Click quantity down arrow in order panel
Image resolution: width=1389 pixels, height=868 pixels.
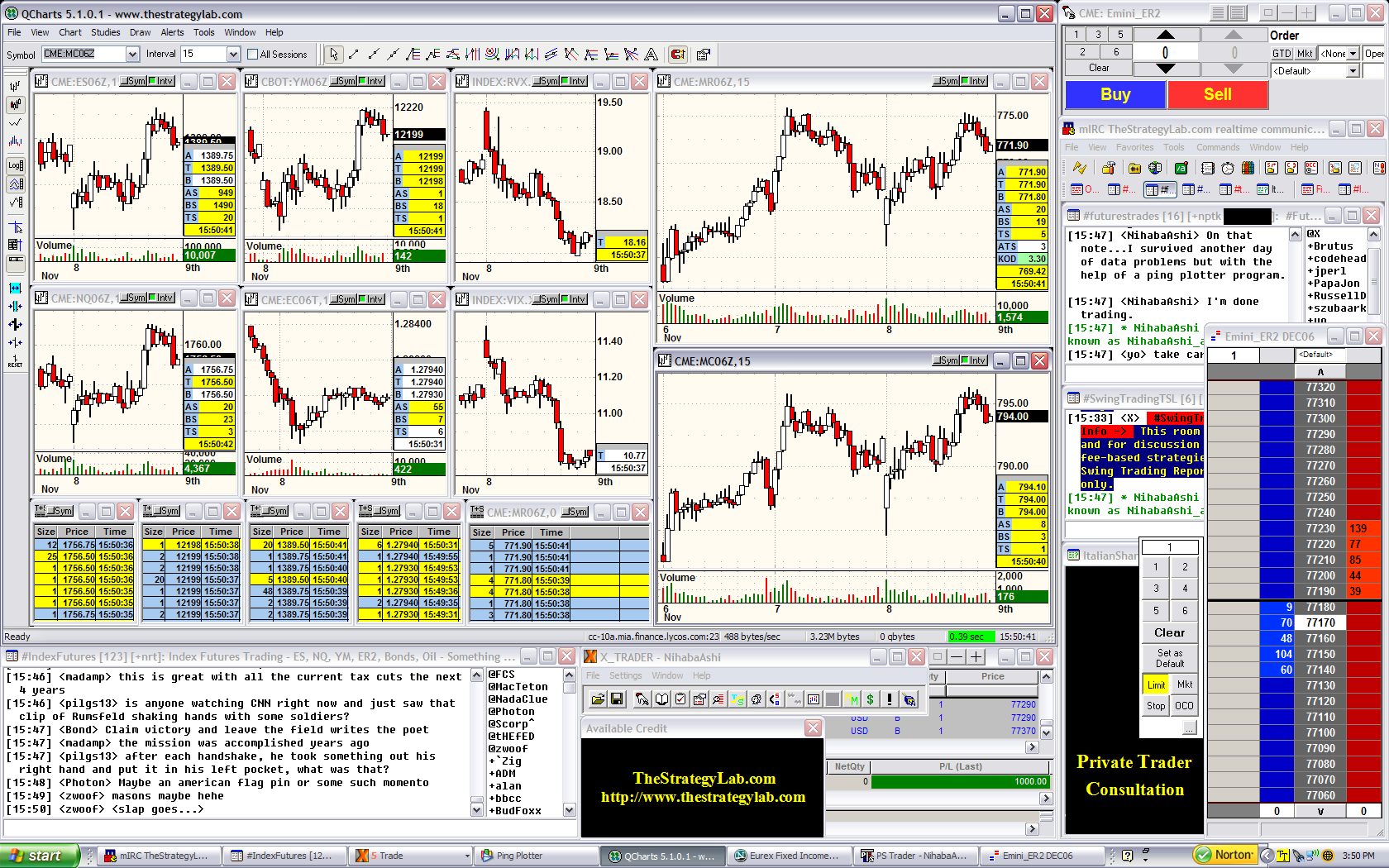[1166, 69]
